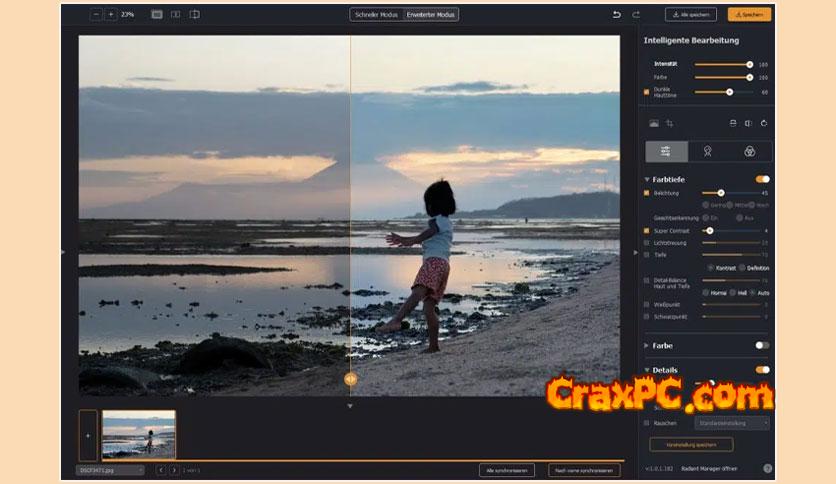Uncheck the Super Contrast checkbox
Viewport: 836px width, 484px height.
(x=647, y=230)
